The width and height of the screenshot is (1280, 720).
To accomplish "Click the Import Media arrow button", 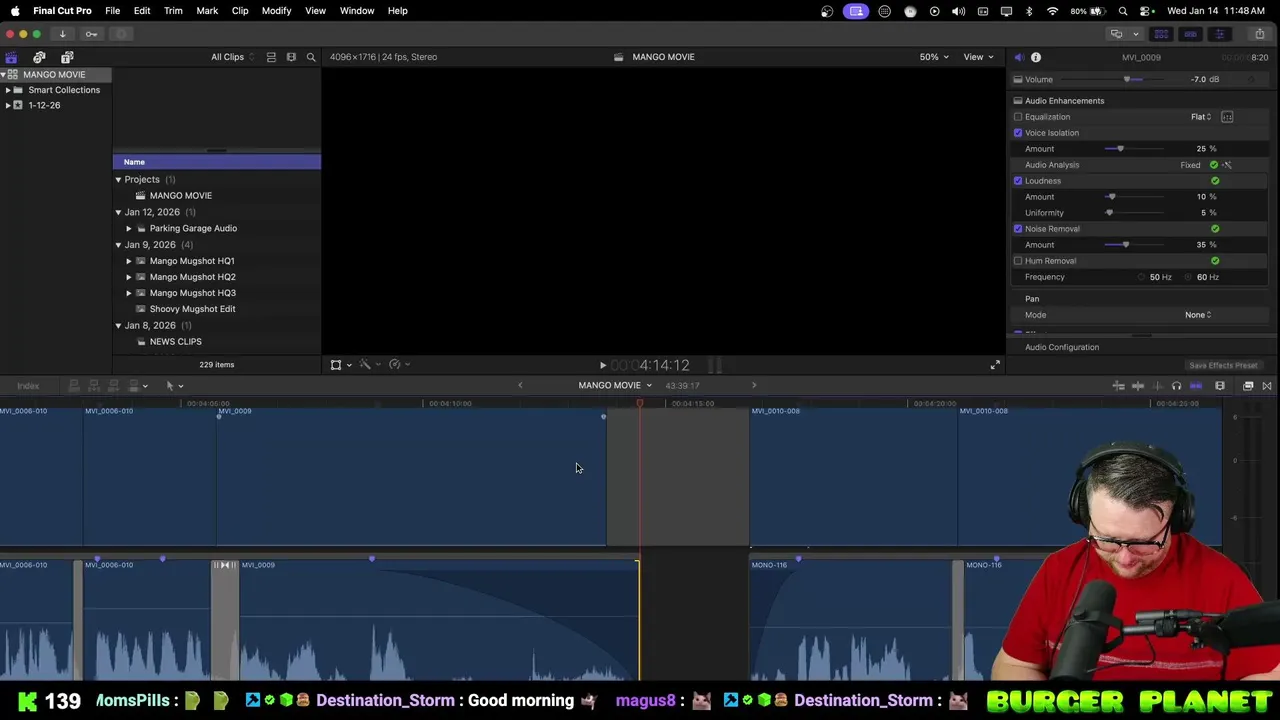I will point(62,34).
